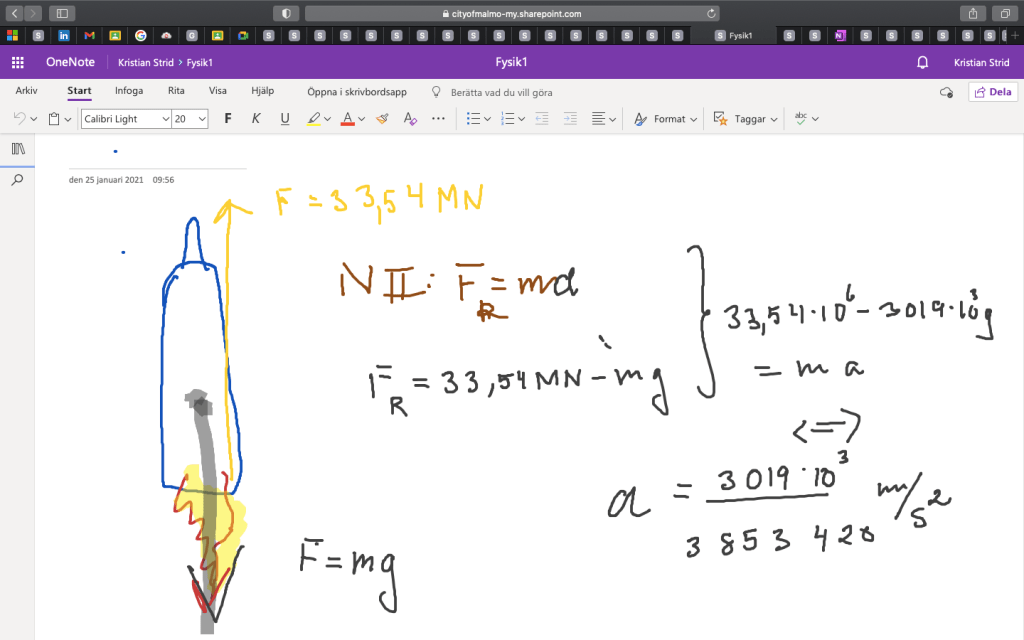Open the notifications bell

point(922,62)
